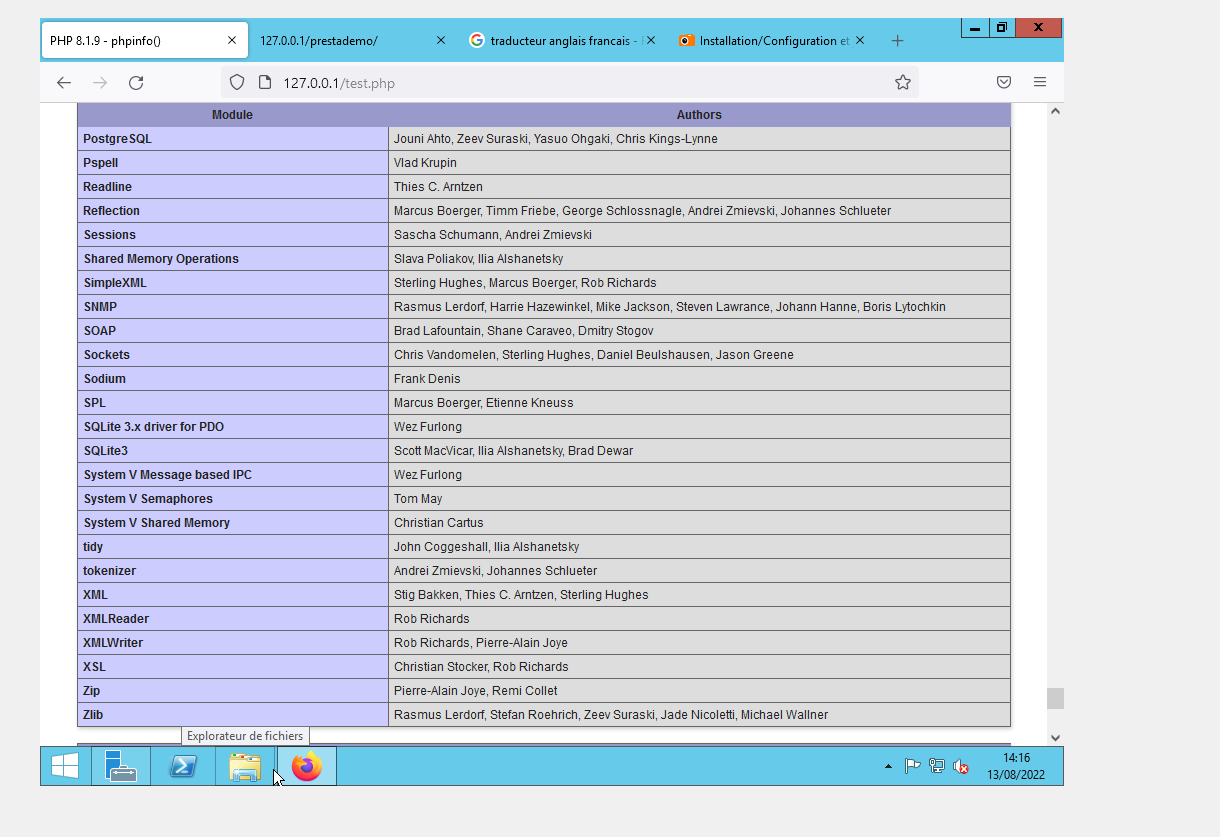Close the traducteur anglais francais tab
Screen dimensions: 1220x837
pyautogui.click(x=651, y=41)
